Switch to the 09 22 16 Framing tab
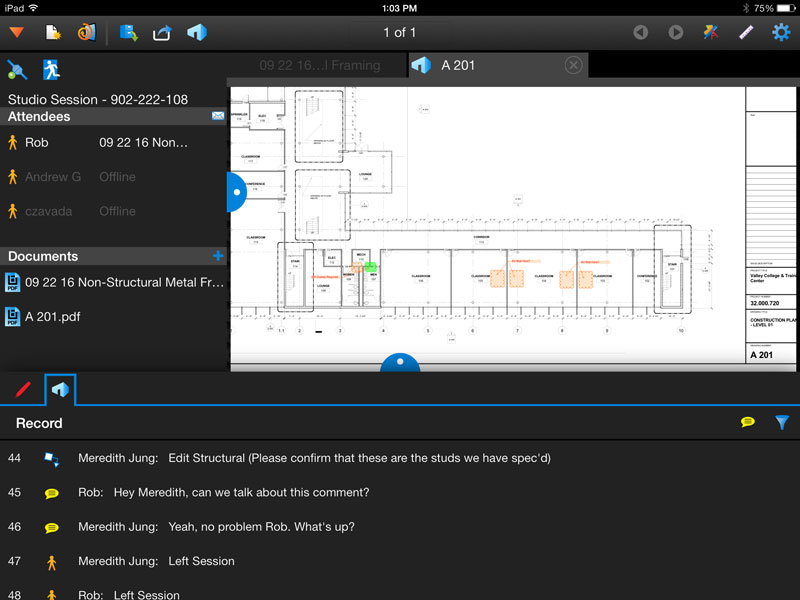 pyautogui.click(x=319, y=66)
